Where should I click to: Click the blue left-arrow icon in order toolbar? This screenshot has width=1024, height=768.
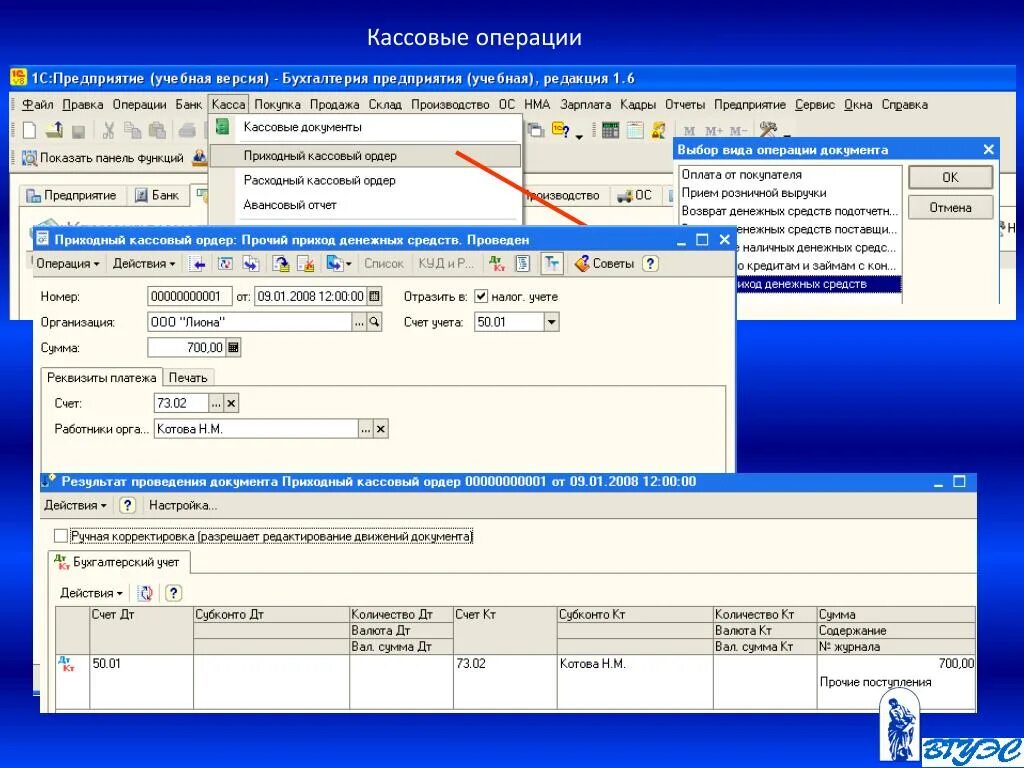(198, 264)
